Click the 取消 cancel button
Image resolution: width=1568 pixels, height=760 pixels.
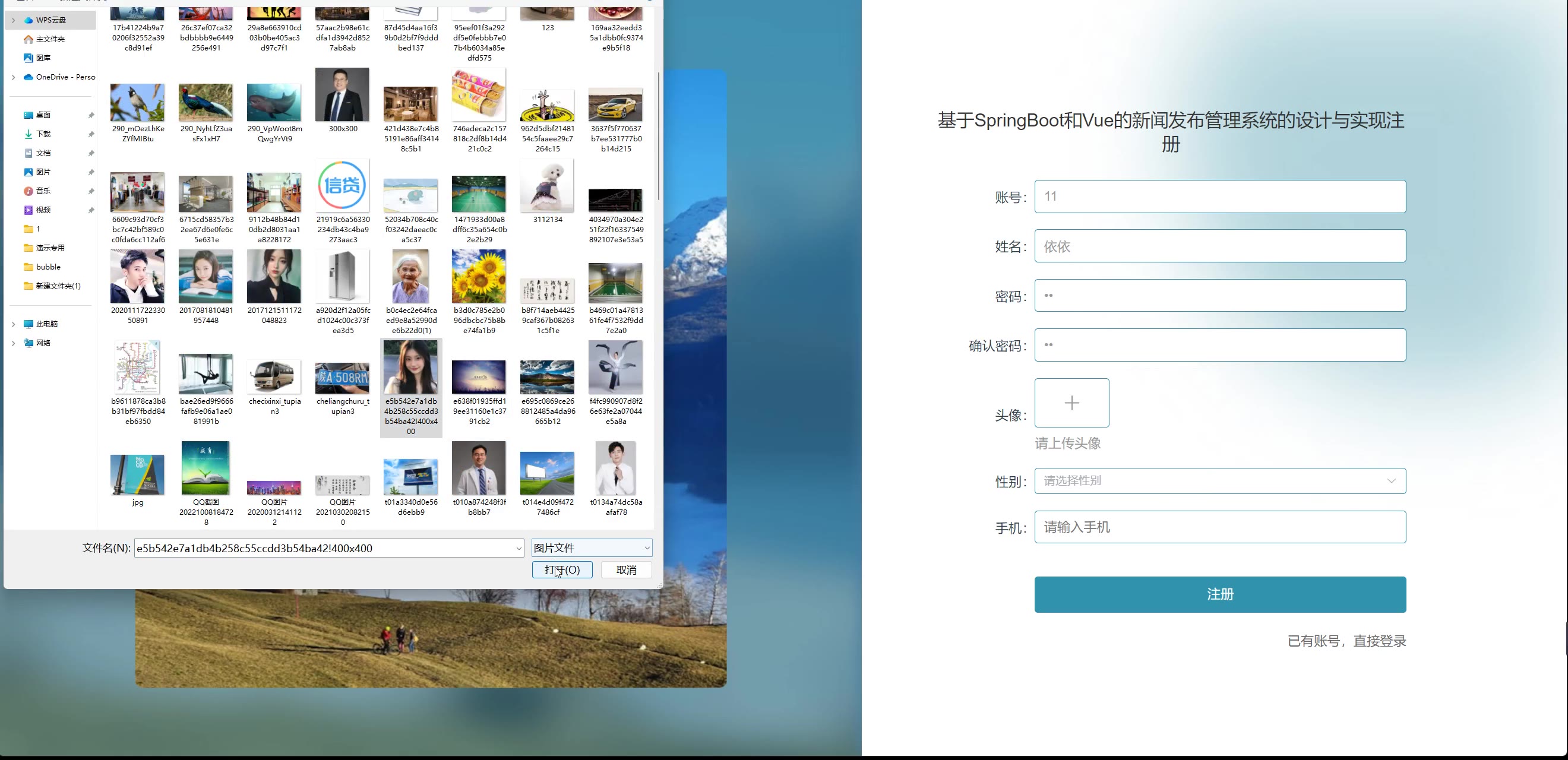tap(626, 569)
